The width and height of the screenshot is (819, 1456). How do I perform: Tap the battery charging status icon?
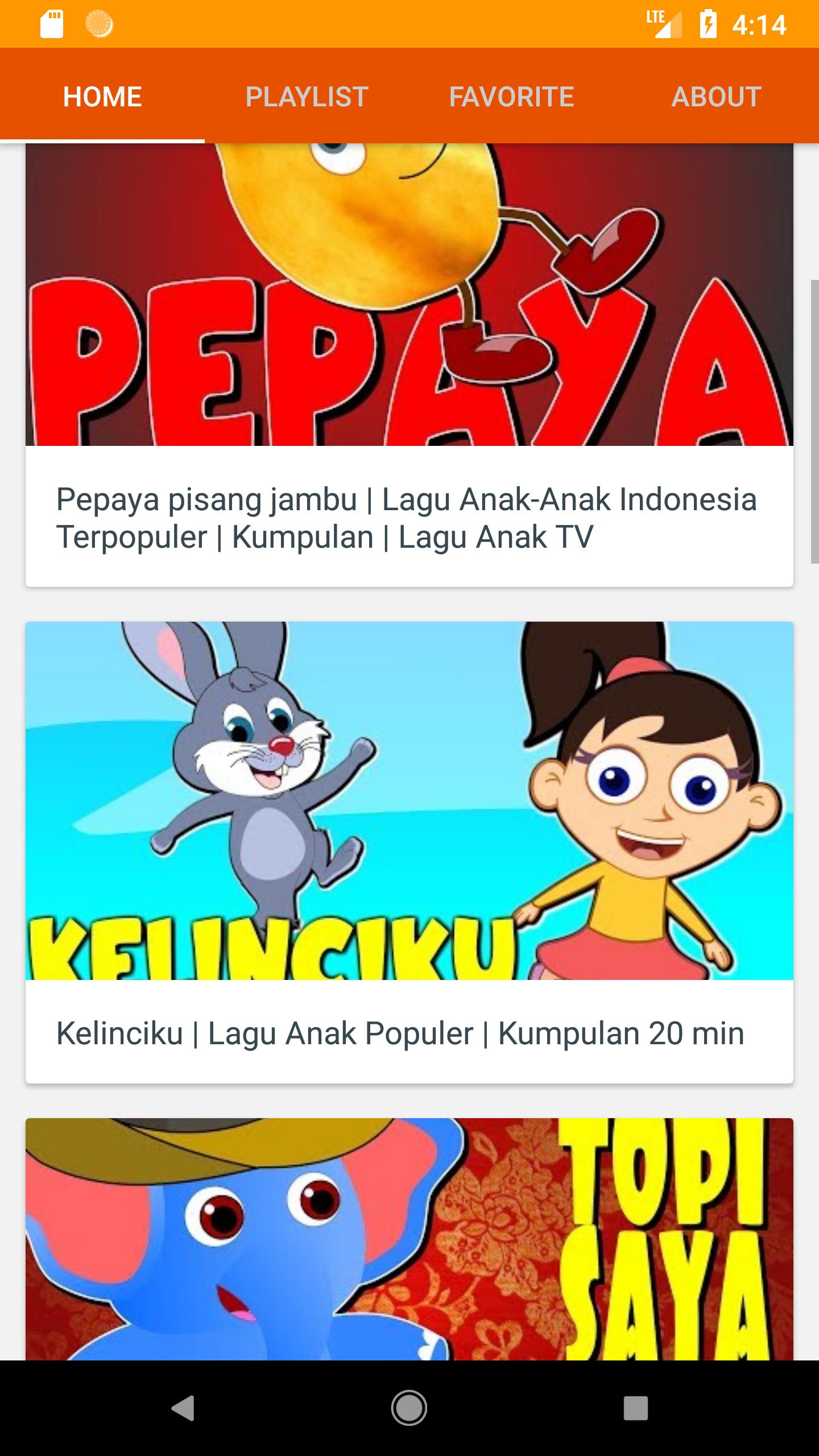pyautogui.click(x=708, y=24)
